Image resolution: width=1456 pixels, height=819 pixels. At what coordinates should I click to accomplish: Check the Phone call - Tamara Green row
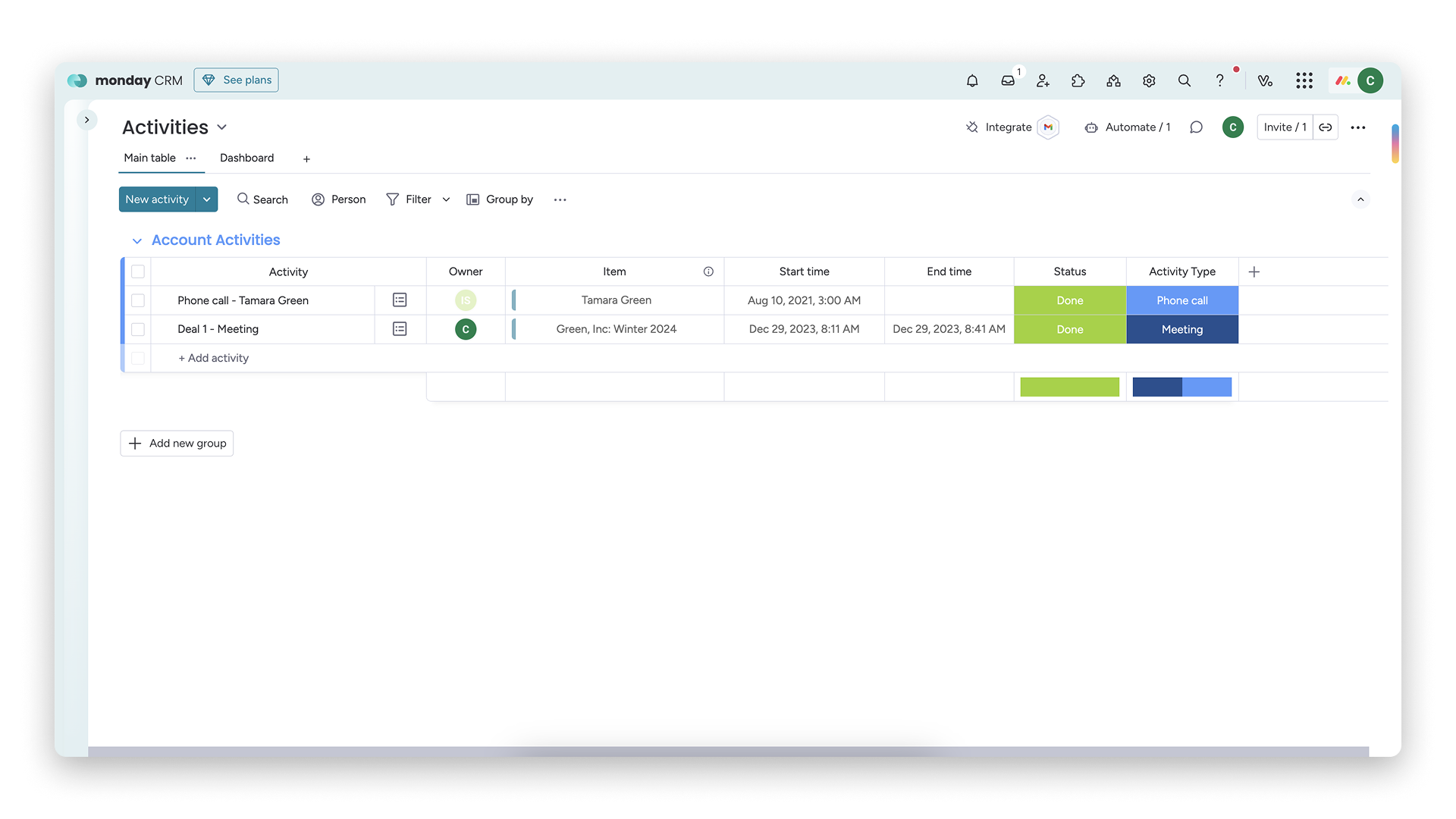coord(138,300)
